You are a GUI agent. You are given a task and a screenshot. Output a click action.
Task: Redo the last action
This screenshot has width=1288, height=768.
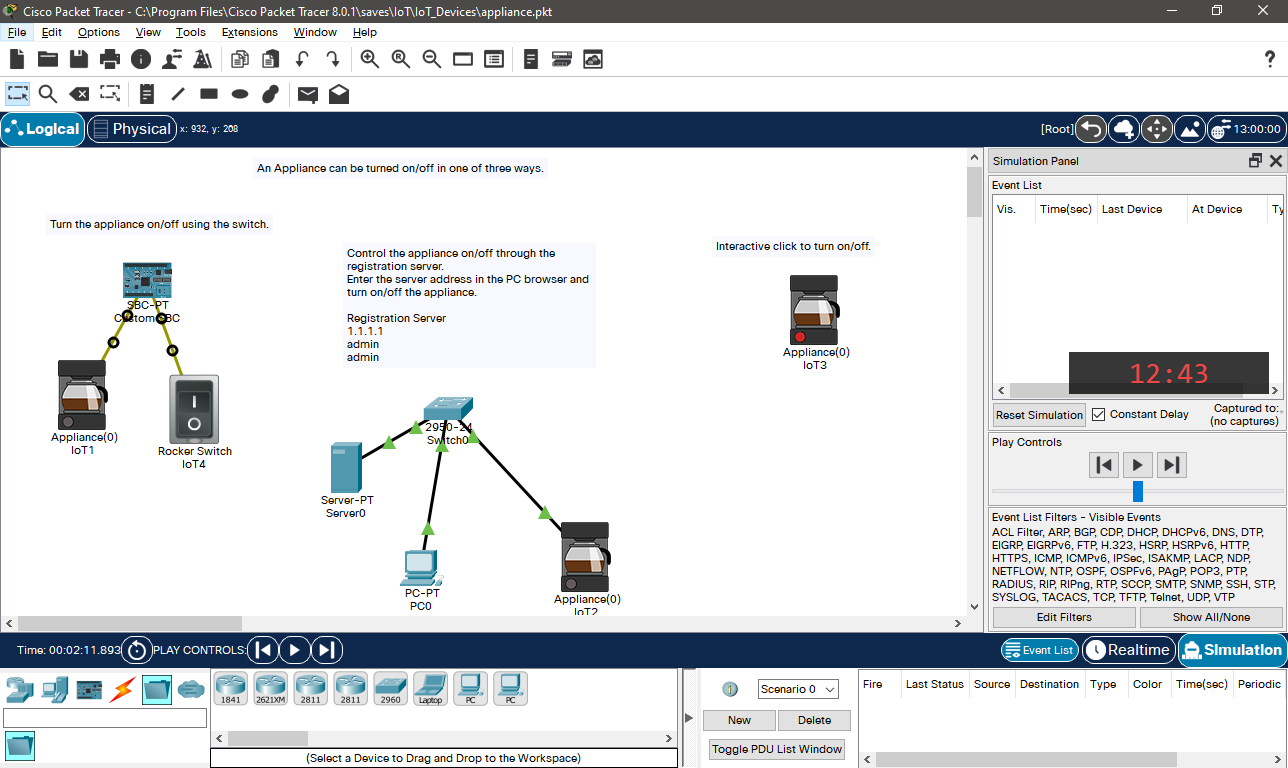click(333, 59)
